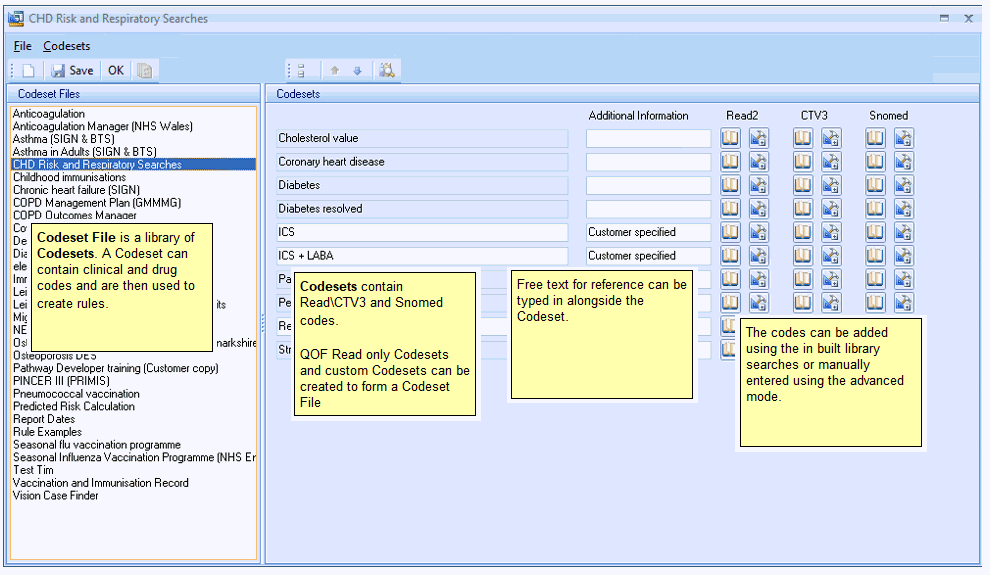
Task: Open CTV3 library search for Diabetes
Action: pyautogui.click(x=803, y=185)
